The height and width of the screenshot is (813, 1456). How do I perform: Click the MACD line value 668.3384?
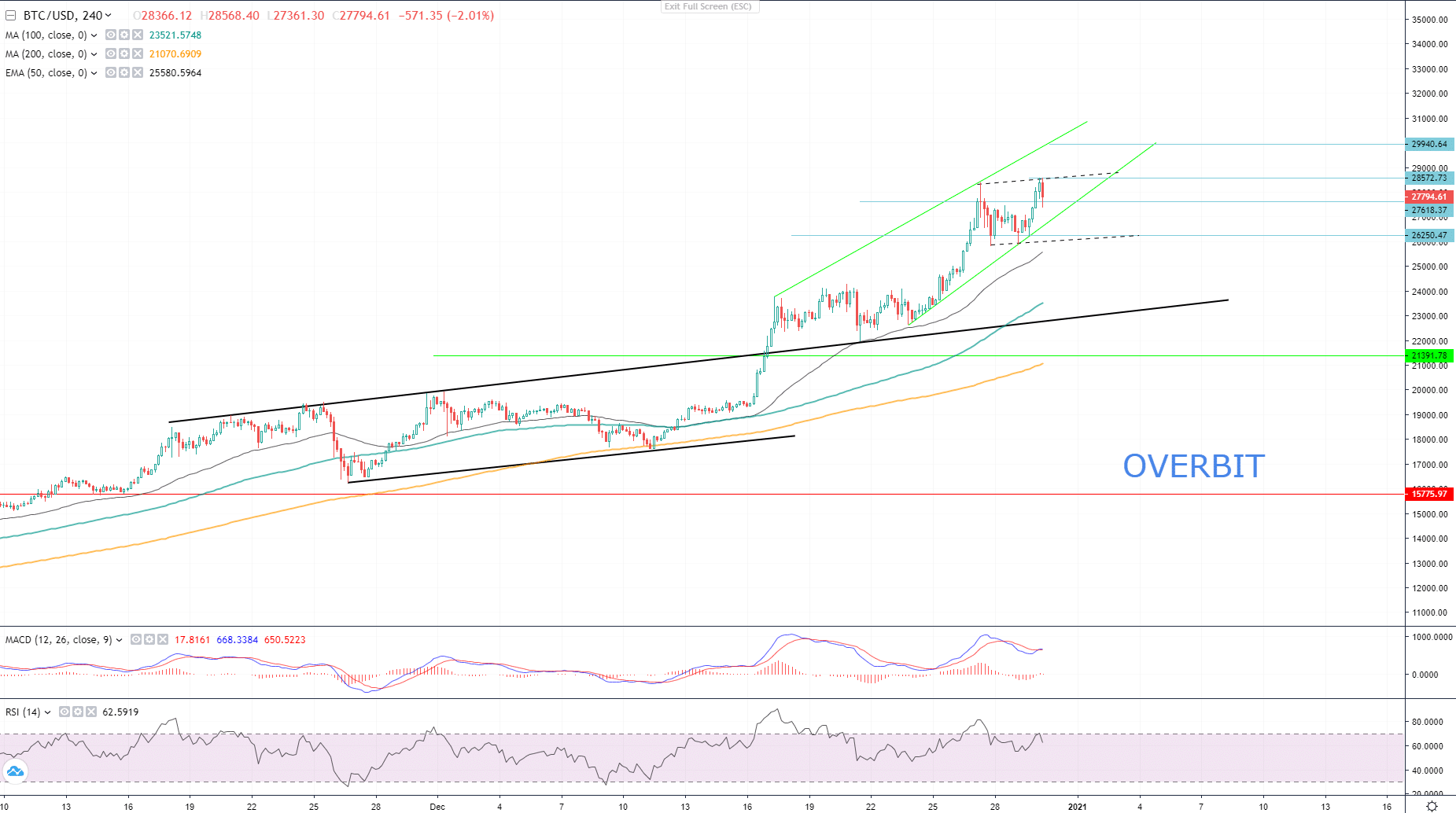point(237,640)
